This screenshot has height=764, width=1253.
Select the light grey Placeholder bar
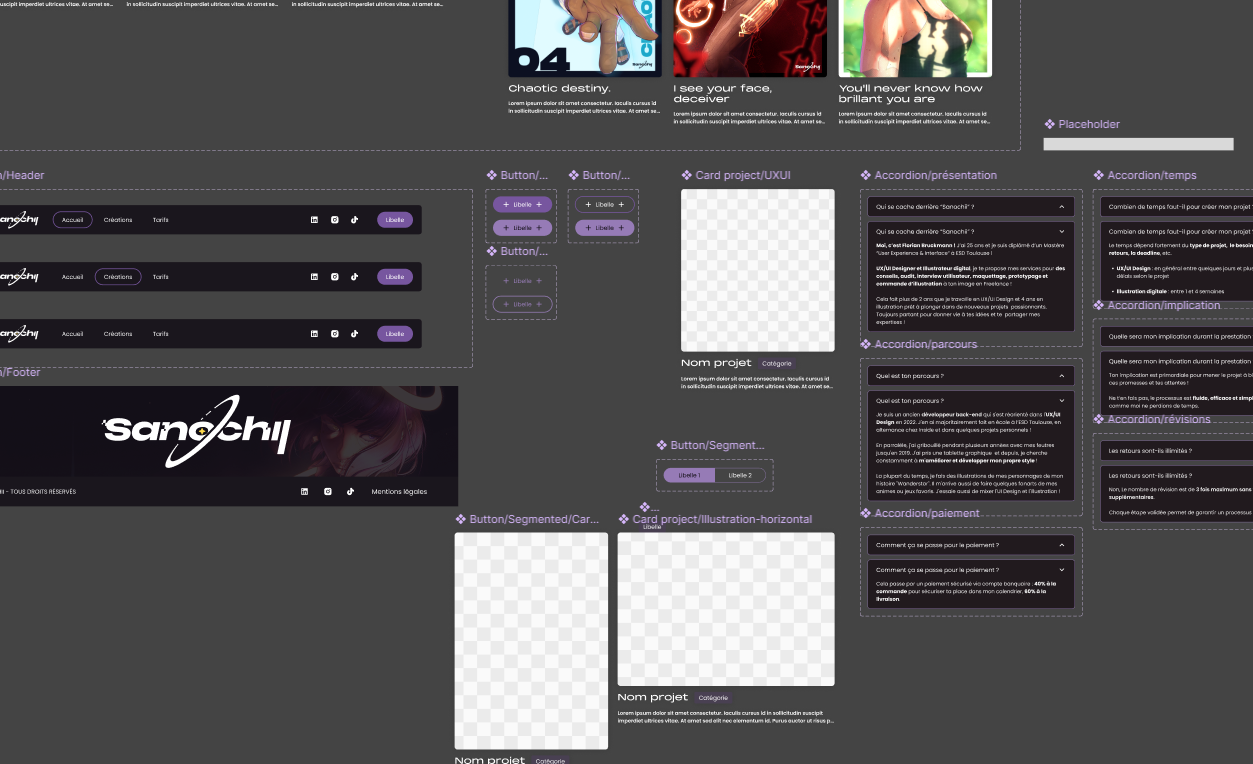tap(1138, 144)
